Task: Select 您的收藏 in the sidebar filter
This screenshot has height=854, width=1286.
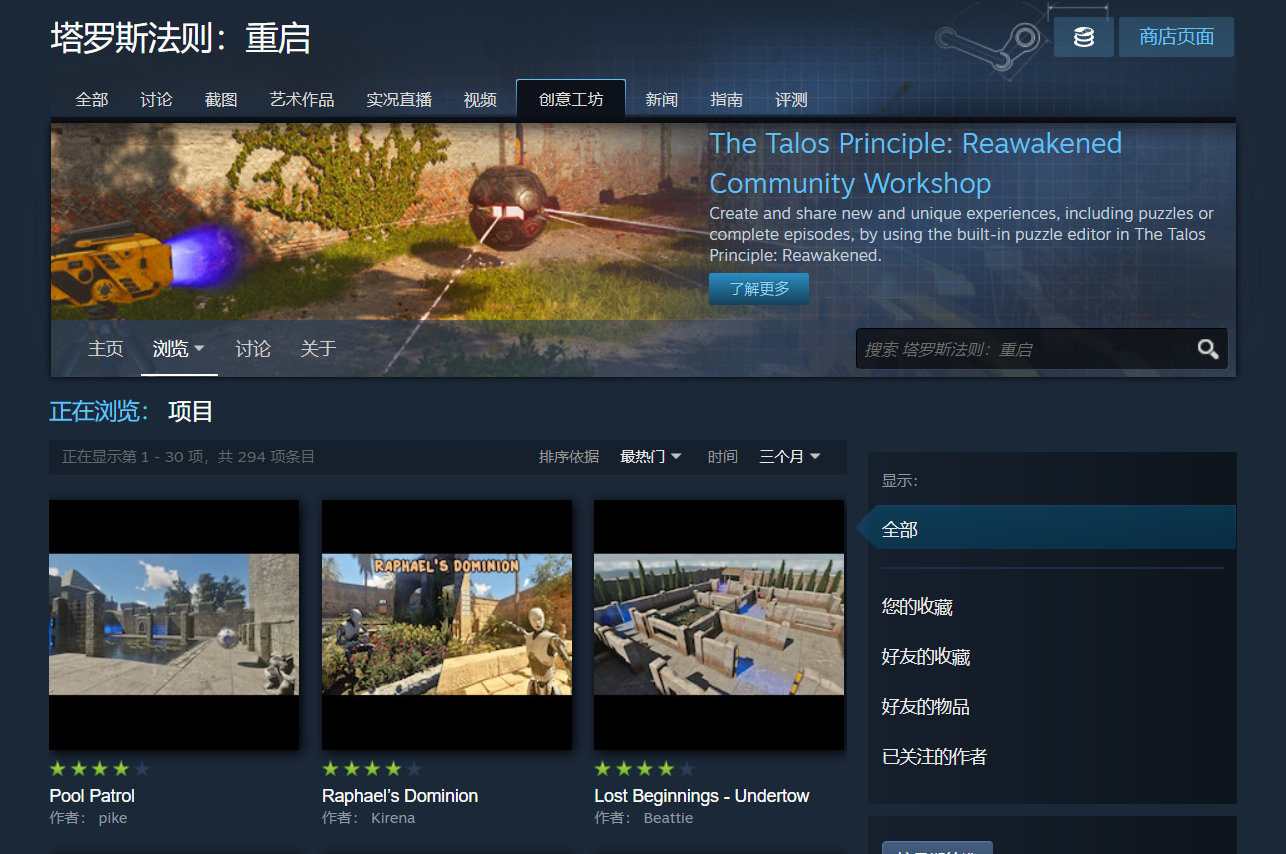Action: click(x=917, y=606)
